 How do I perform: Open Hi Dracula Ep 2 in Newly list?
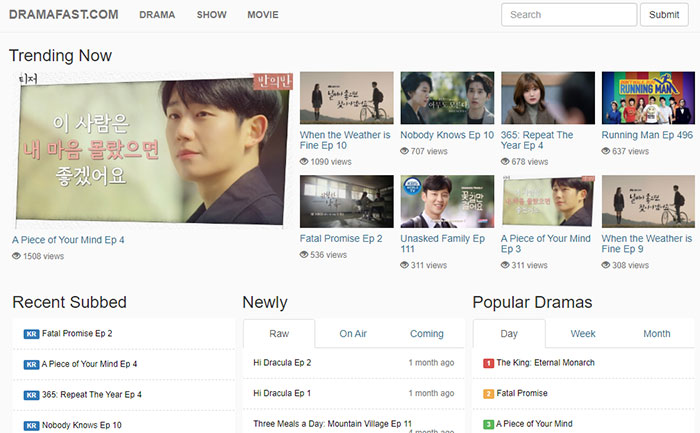point(282,362)
